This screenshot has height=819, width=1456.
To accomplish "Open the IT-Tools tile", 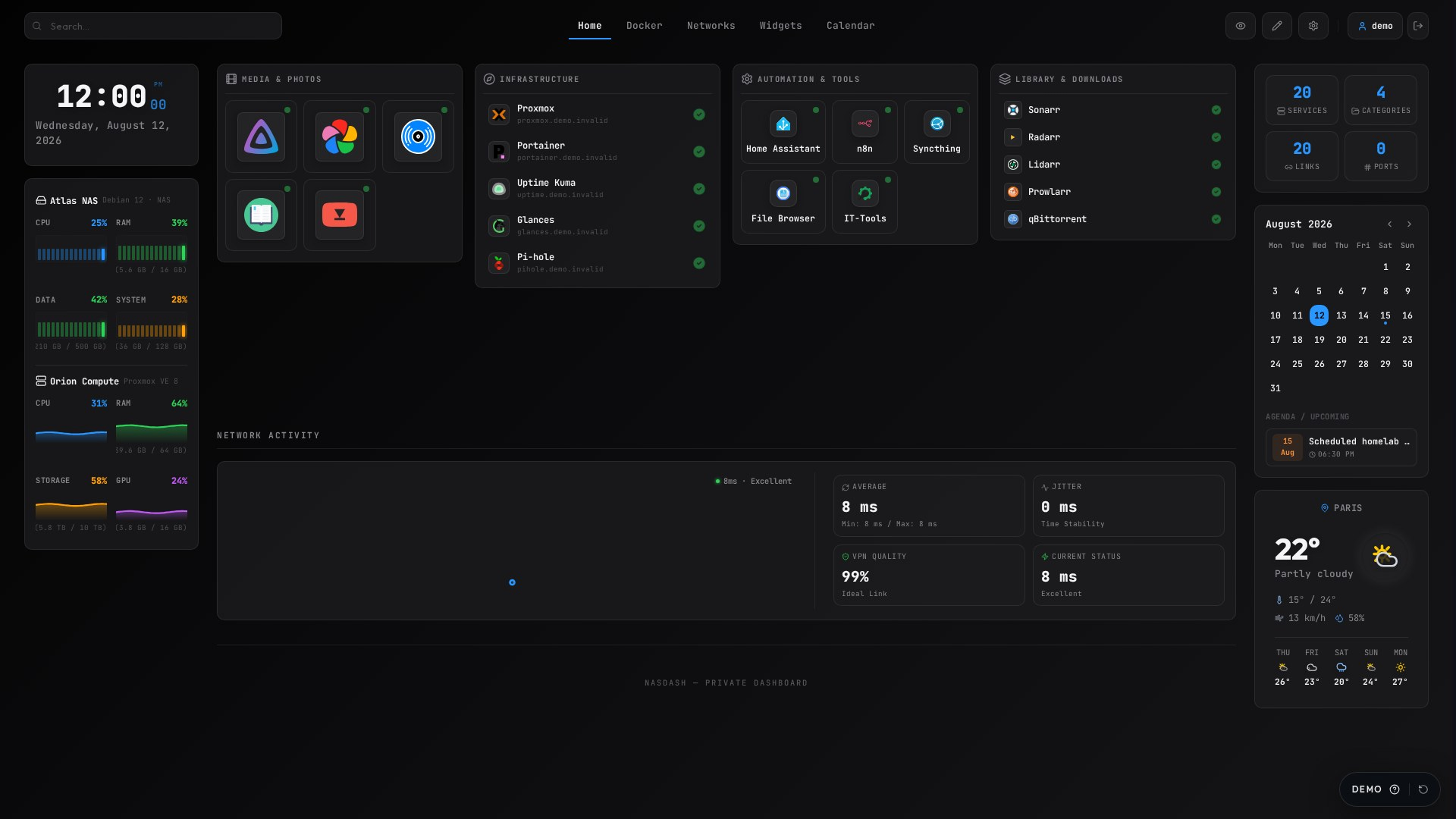I will tap(864, 202).
